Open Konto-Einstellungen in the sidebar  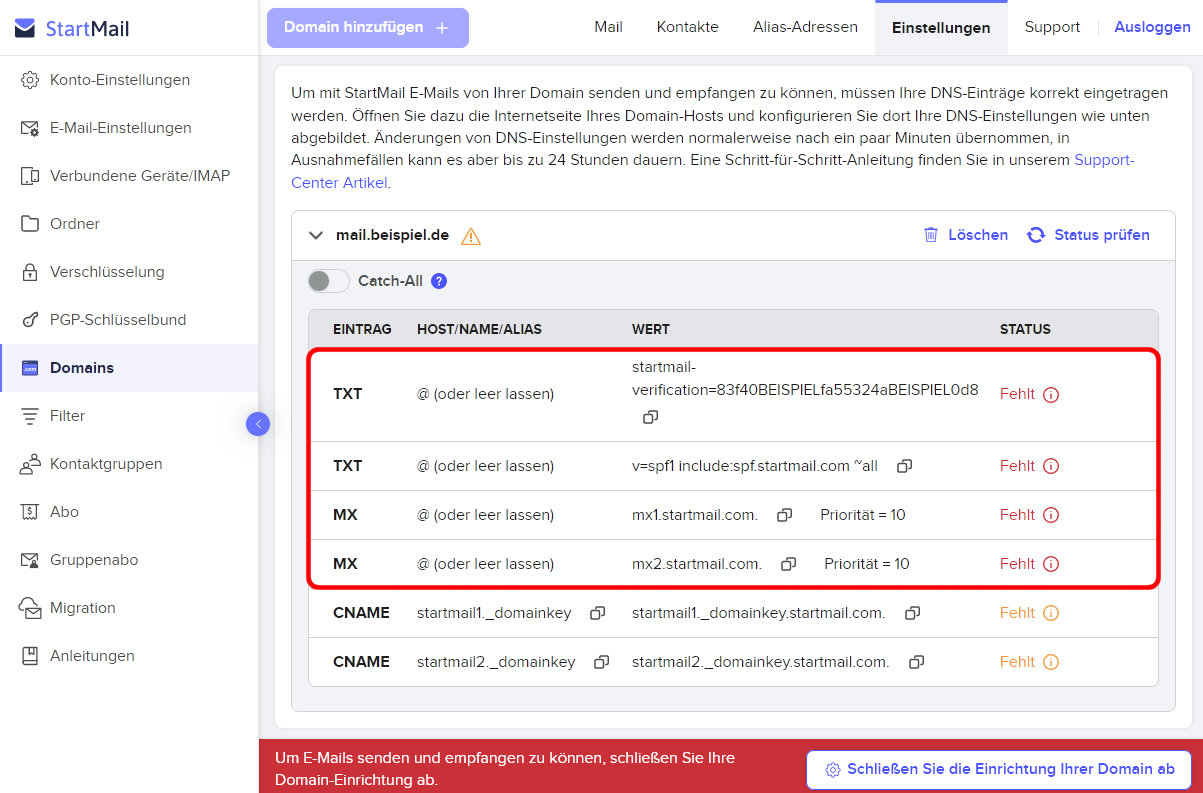[x=129, y=80]
